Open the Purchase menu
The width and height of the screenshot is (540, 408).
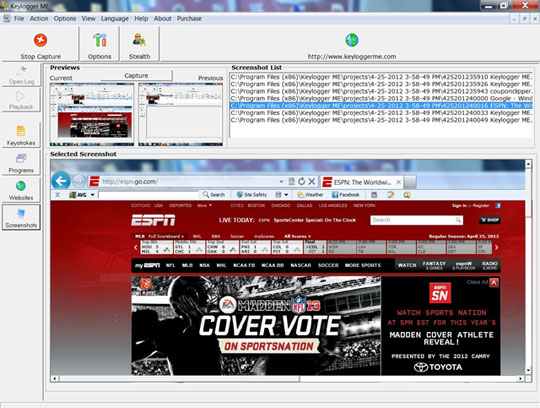(189, 19)
